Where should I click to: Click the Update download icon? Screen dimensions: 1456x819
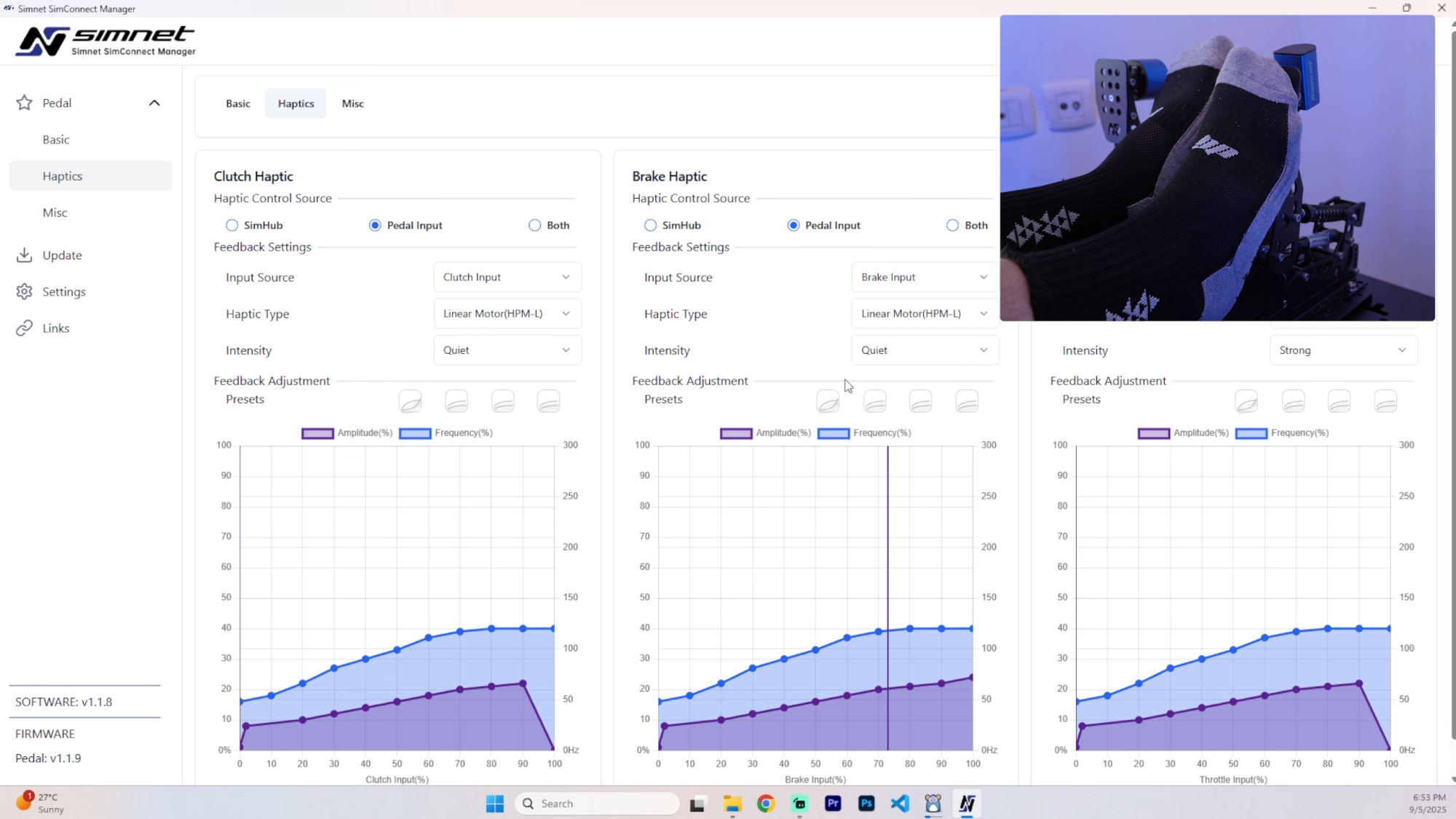tap(24, 255)
